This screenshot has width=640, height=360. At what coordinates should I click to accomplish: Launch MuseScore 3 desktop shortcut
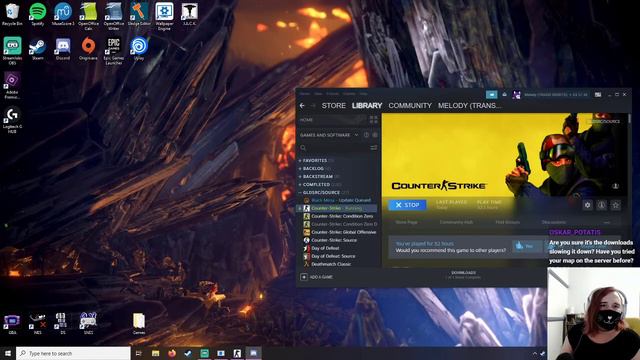click(63, 14)
